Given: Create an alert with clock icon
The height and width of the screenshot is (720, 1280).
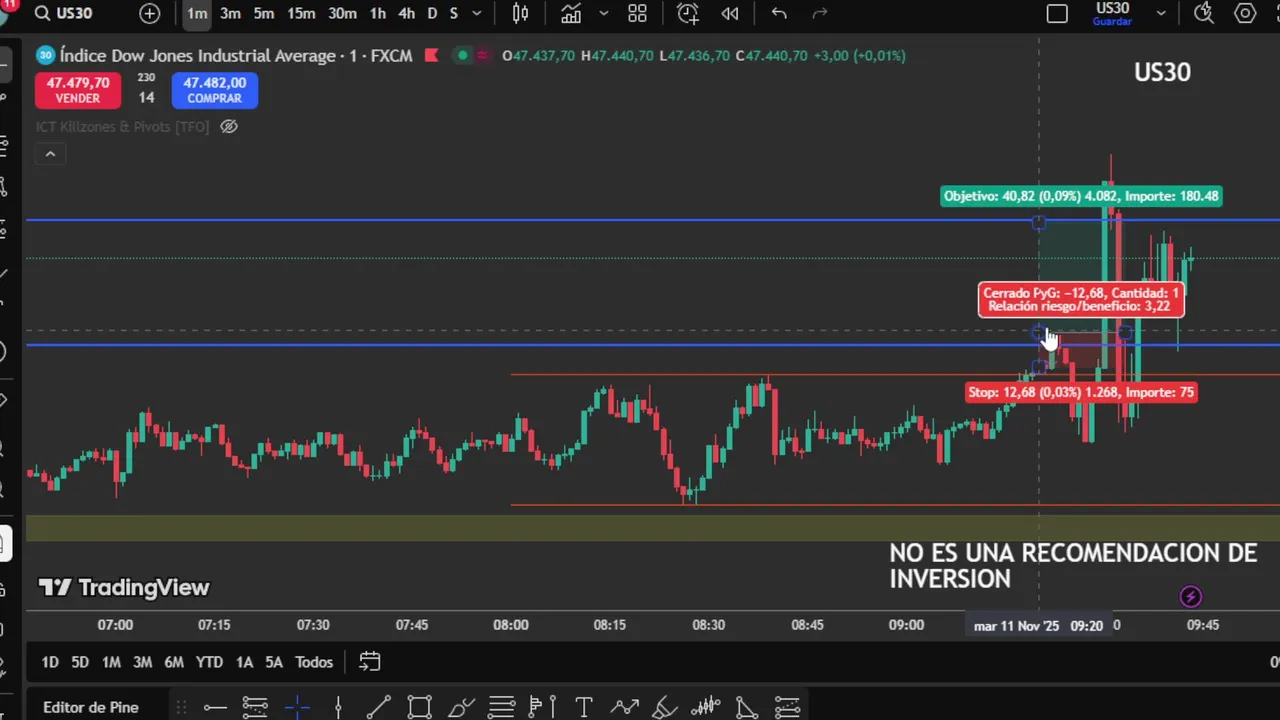Looking at the screenshot, I should pyautogui.click(x=688, y=13).
